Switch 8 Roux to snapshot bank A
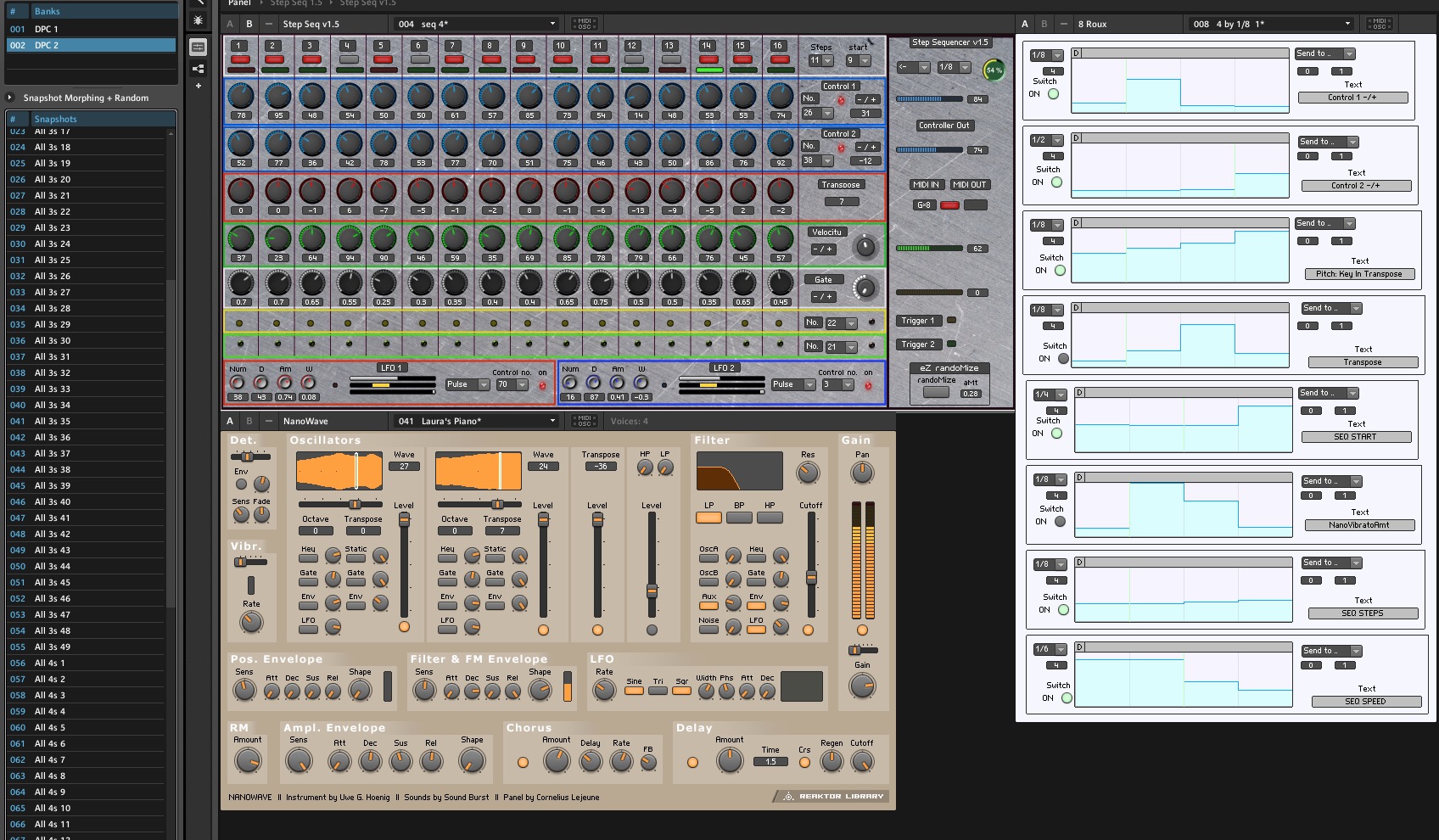 pos(1025,24)
